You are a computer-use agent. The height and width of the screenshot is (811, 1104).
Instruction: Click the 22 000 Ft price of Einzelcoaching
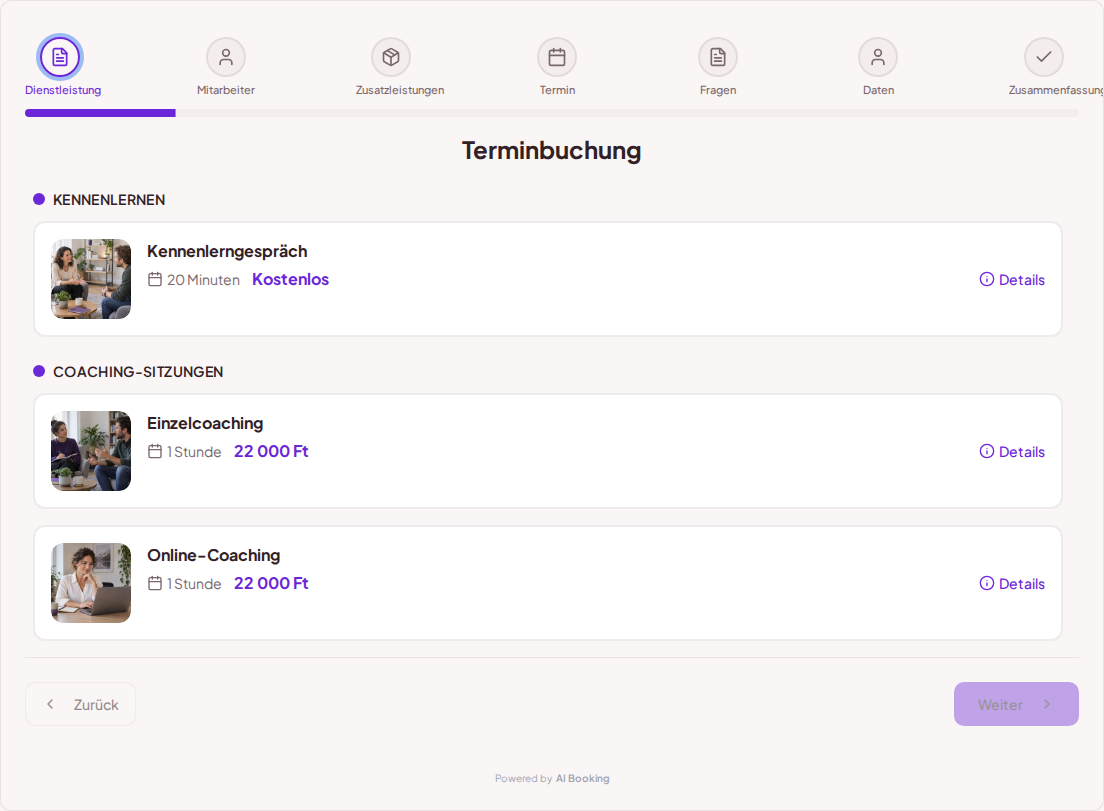271,451
